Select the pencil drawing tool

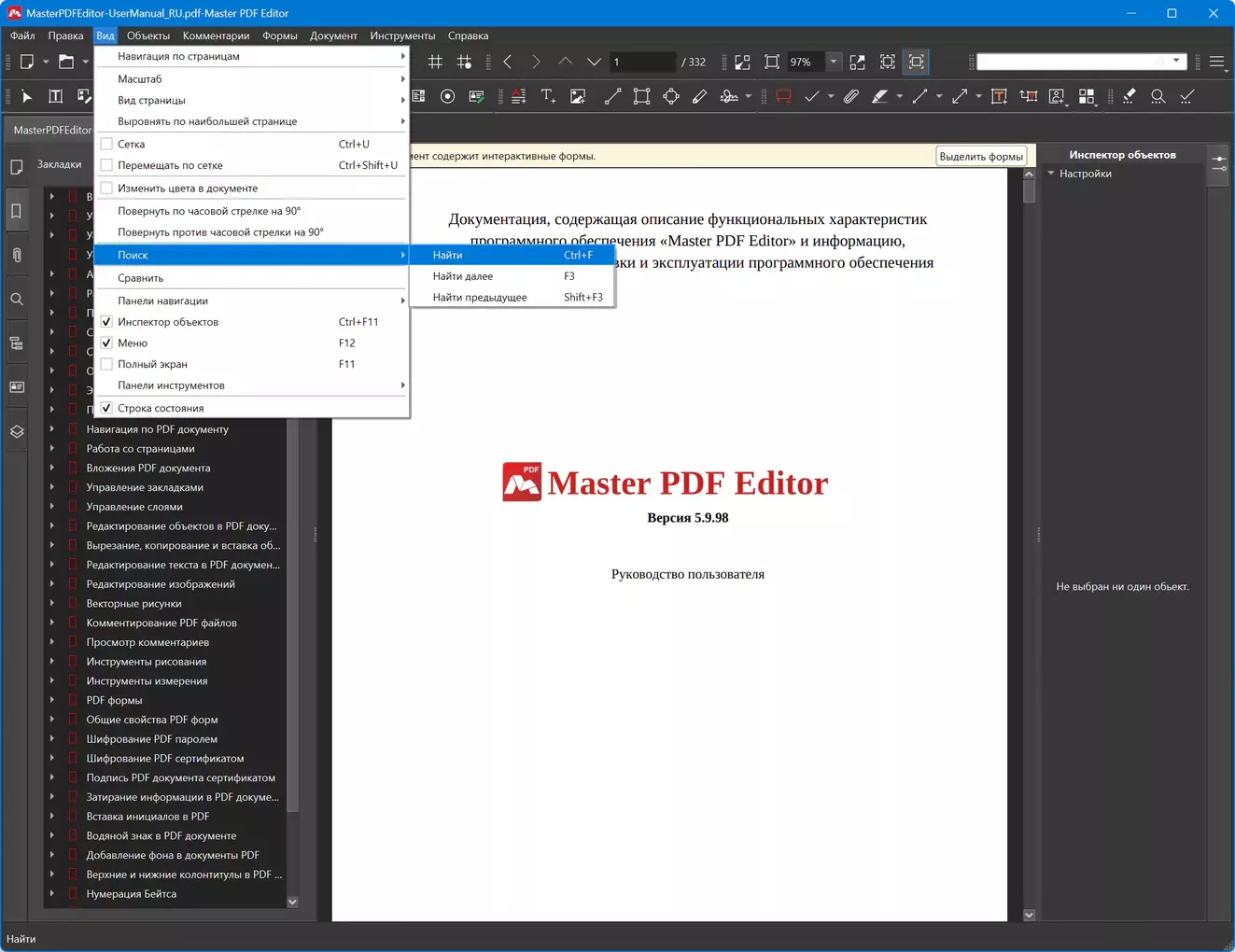699,96
